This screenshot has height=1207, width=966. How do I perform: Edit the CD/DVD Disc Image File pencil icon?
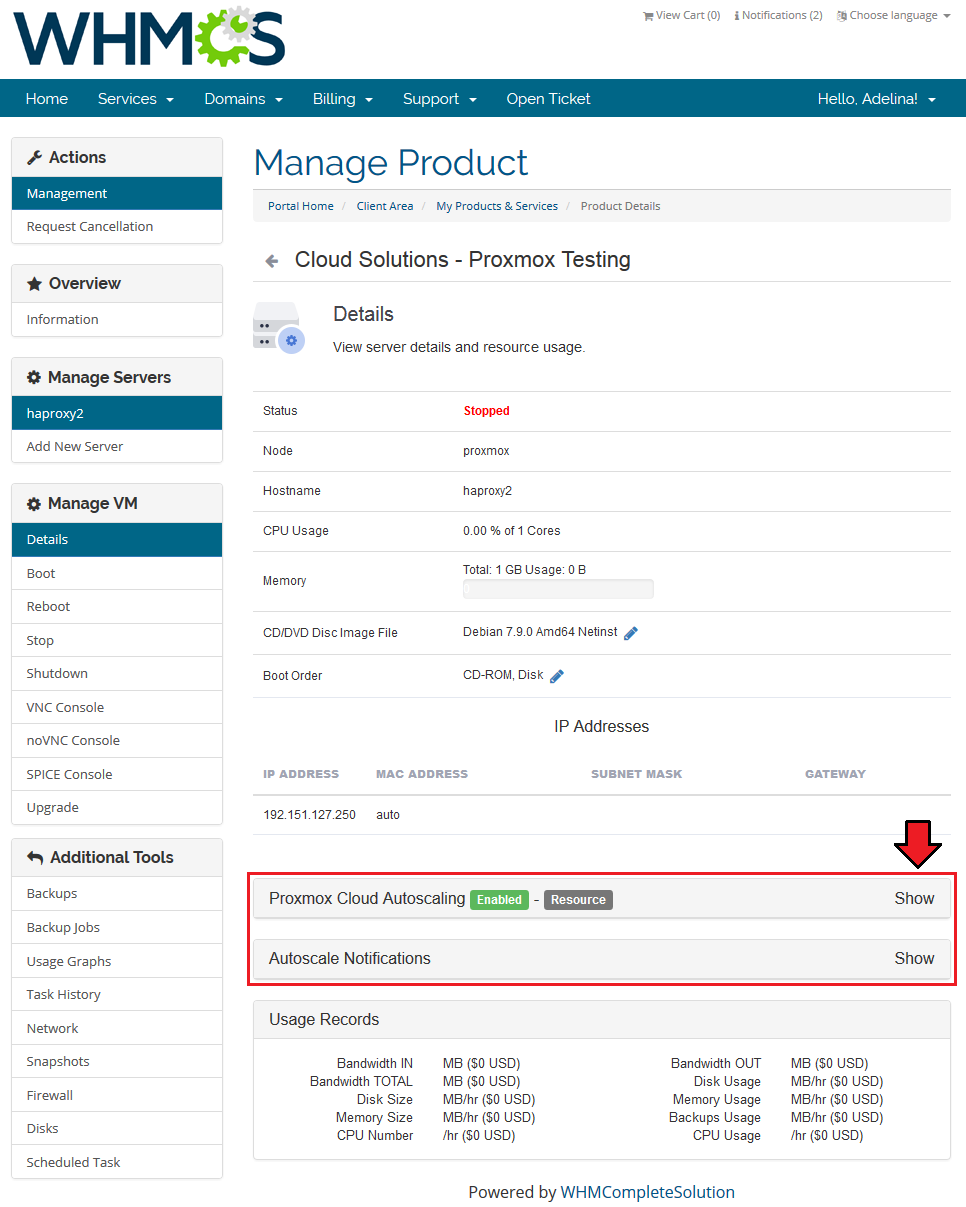point(631,633)
